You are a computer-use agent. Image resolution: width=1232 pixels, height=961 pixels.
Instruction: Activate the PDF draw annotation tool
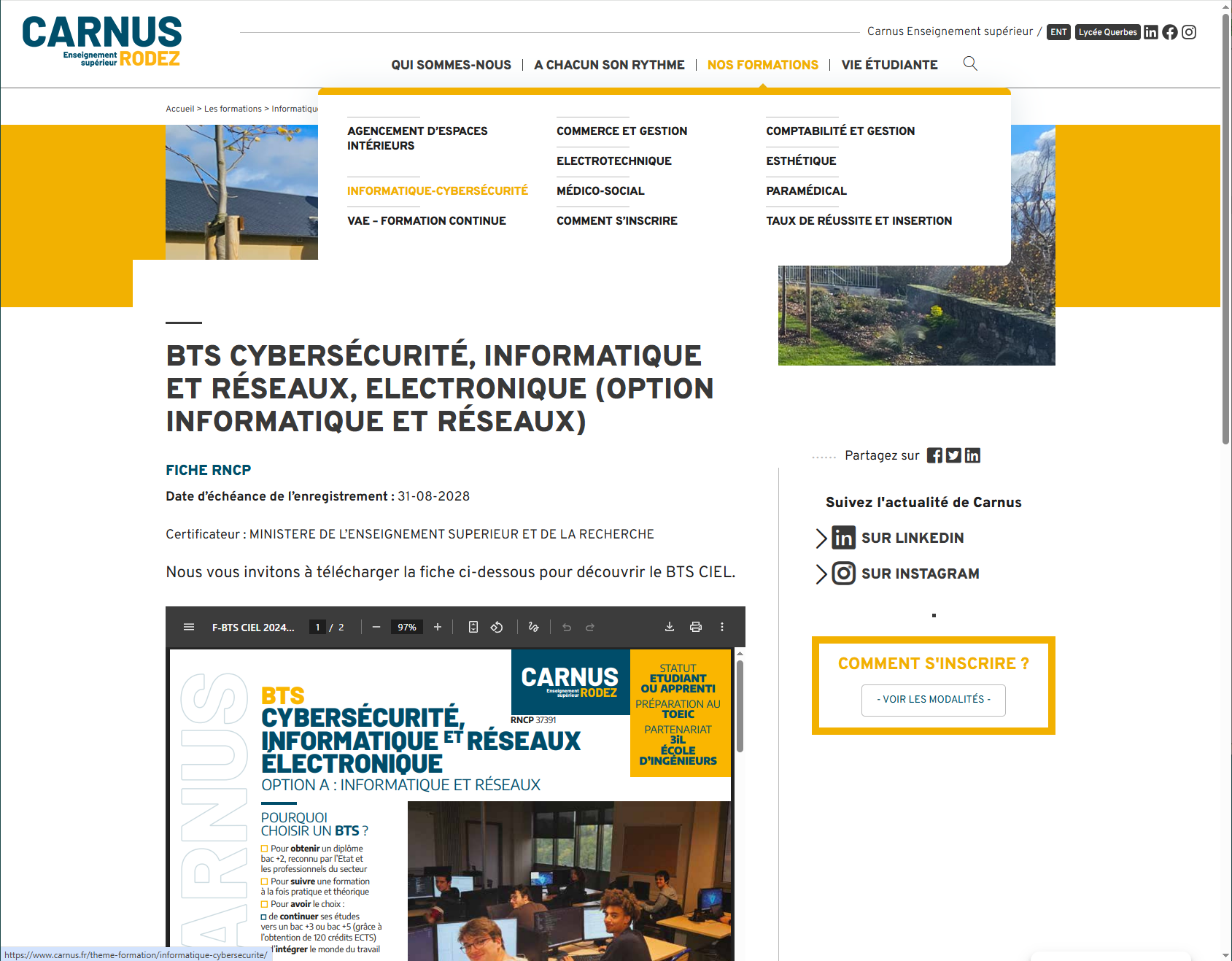[534, 627]
